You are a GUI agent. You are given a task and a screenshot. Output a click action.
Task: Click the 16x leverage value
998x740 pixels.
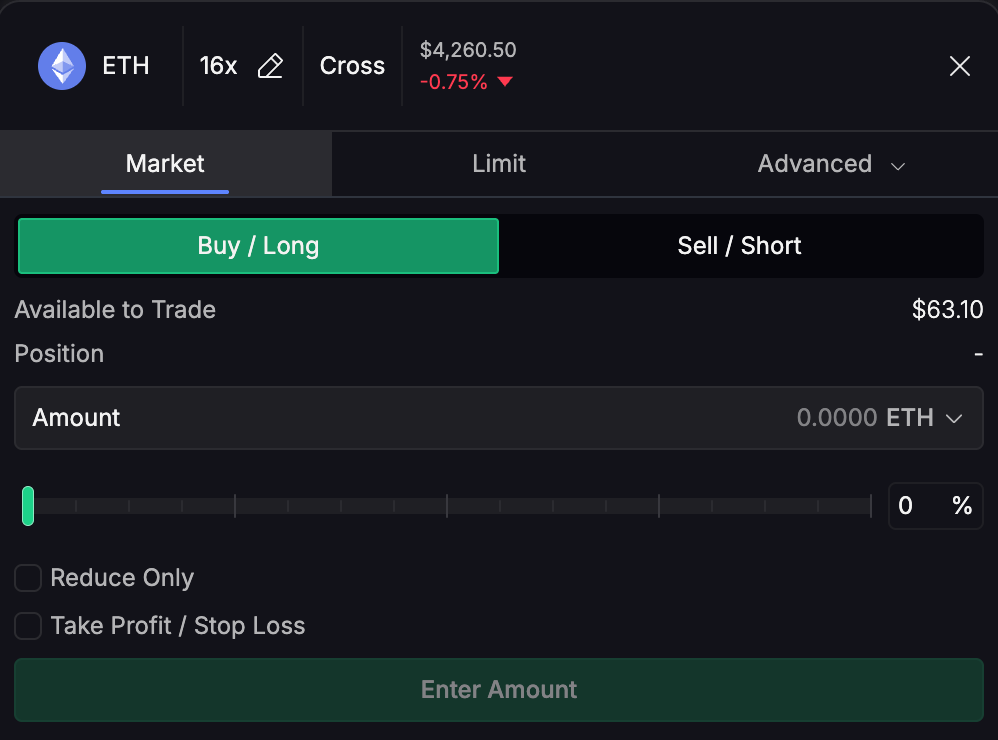tap(218, 66)
